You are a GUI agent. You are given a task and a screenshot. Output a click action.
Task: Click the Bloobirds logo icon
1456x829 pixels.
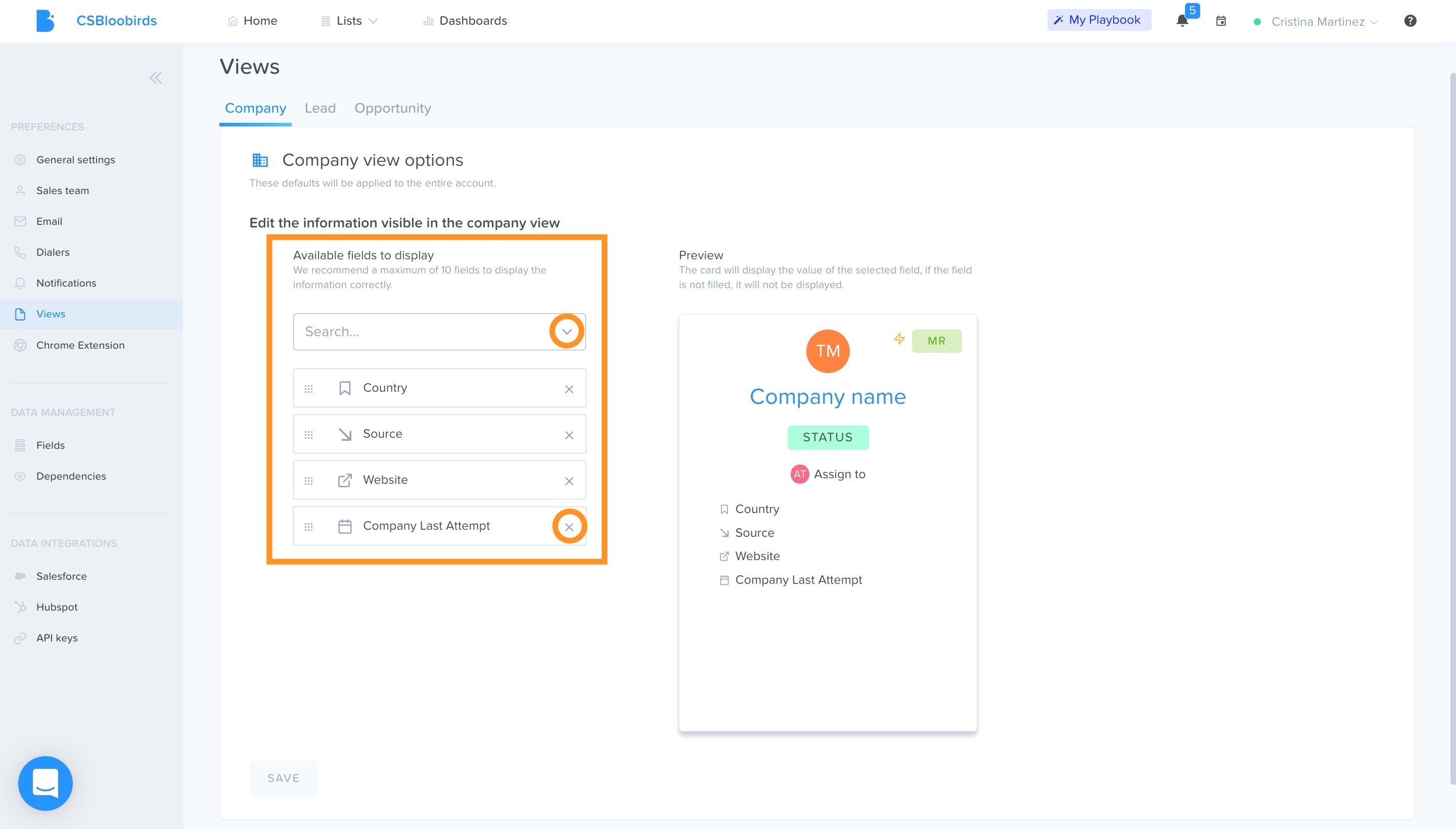tap(45, 21)
